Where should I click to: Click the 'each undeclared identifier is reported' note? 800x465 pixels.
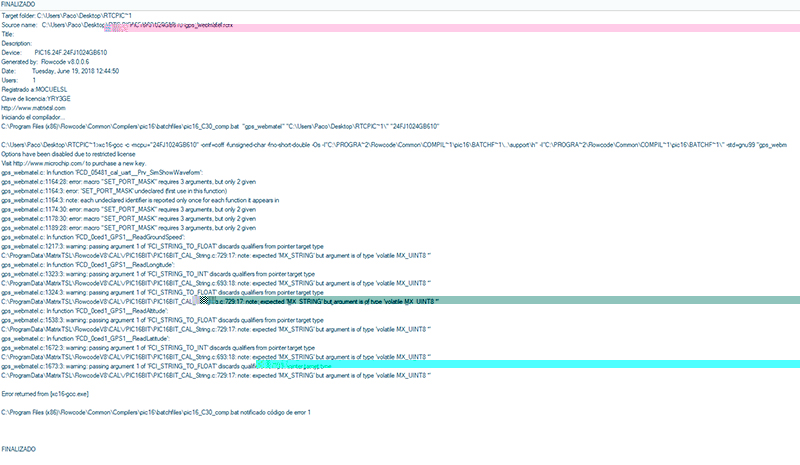[140, 200]
